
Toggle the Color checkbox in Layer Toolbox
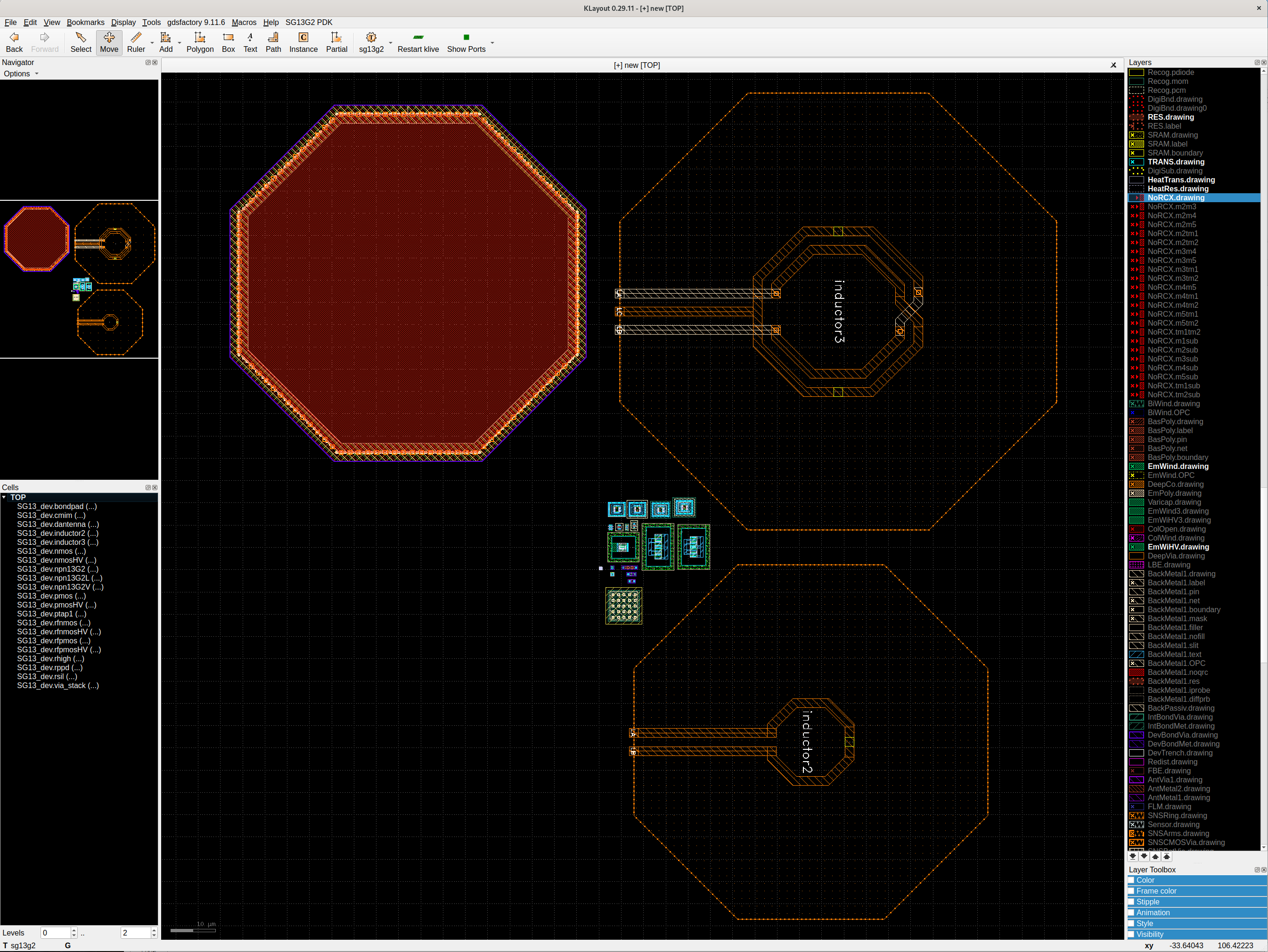pos(1131,880)
